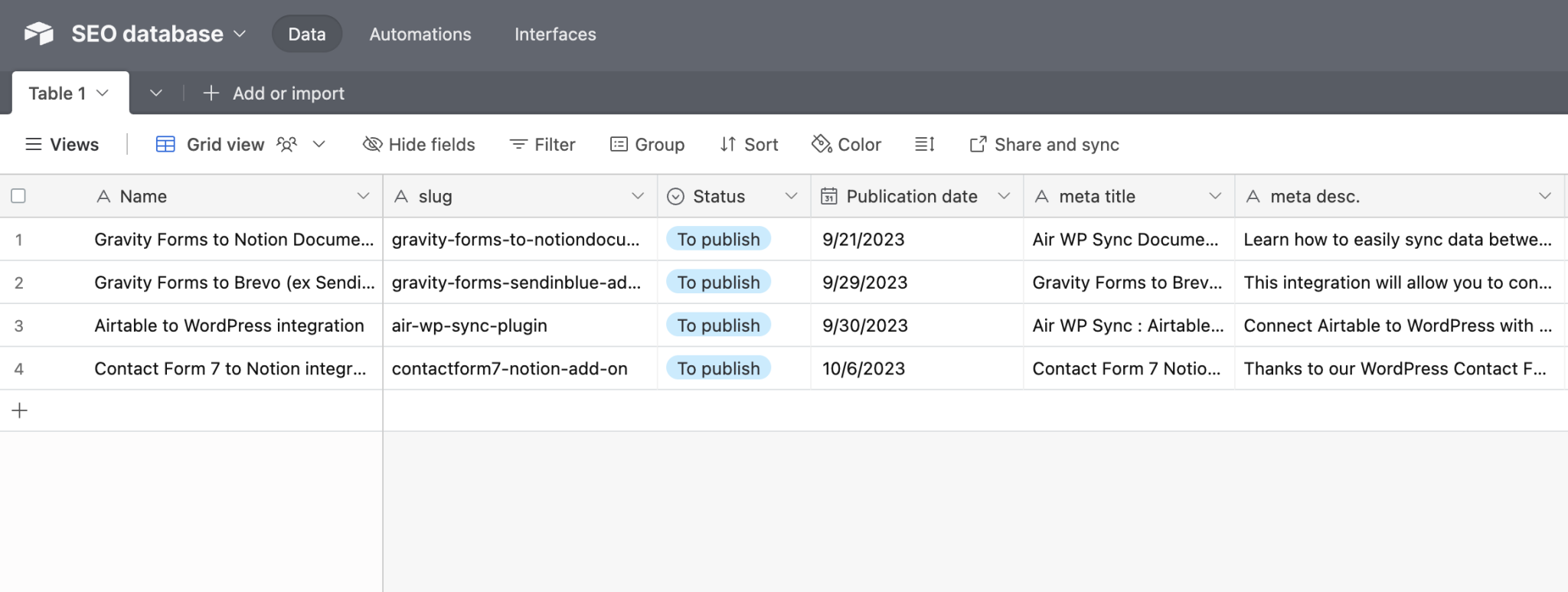The width and height of the screenshot is (1568, 592).
Task: Click Share and sync
Action: click(1044, 144)
